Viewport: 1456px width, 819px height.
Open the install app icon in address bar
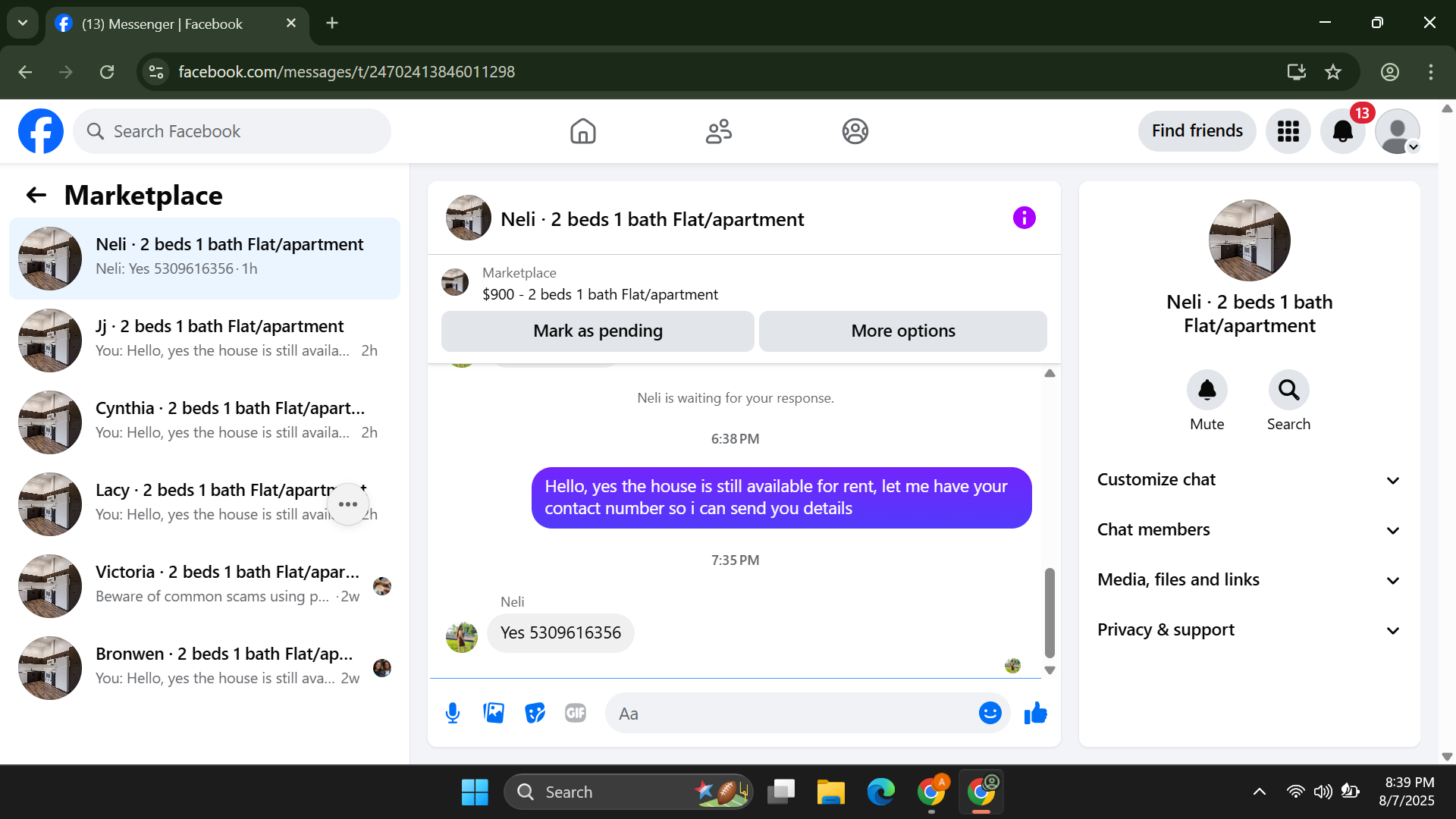[x=1297, y=72]
